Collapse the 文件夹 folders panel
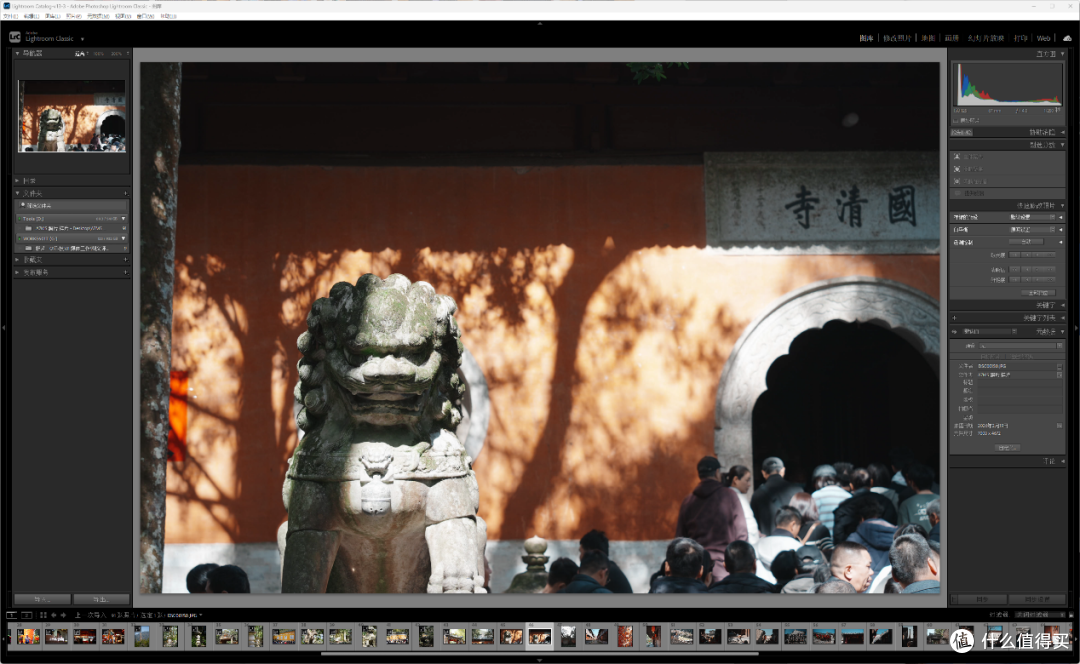1080x664 pixels. pyautogui.click(x=18, y=194)
